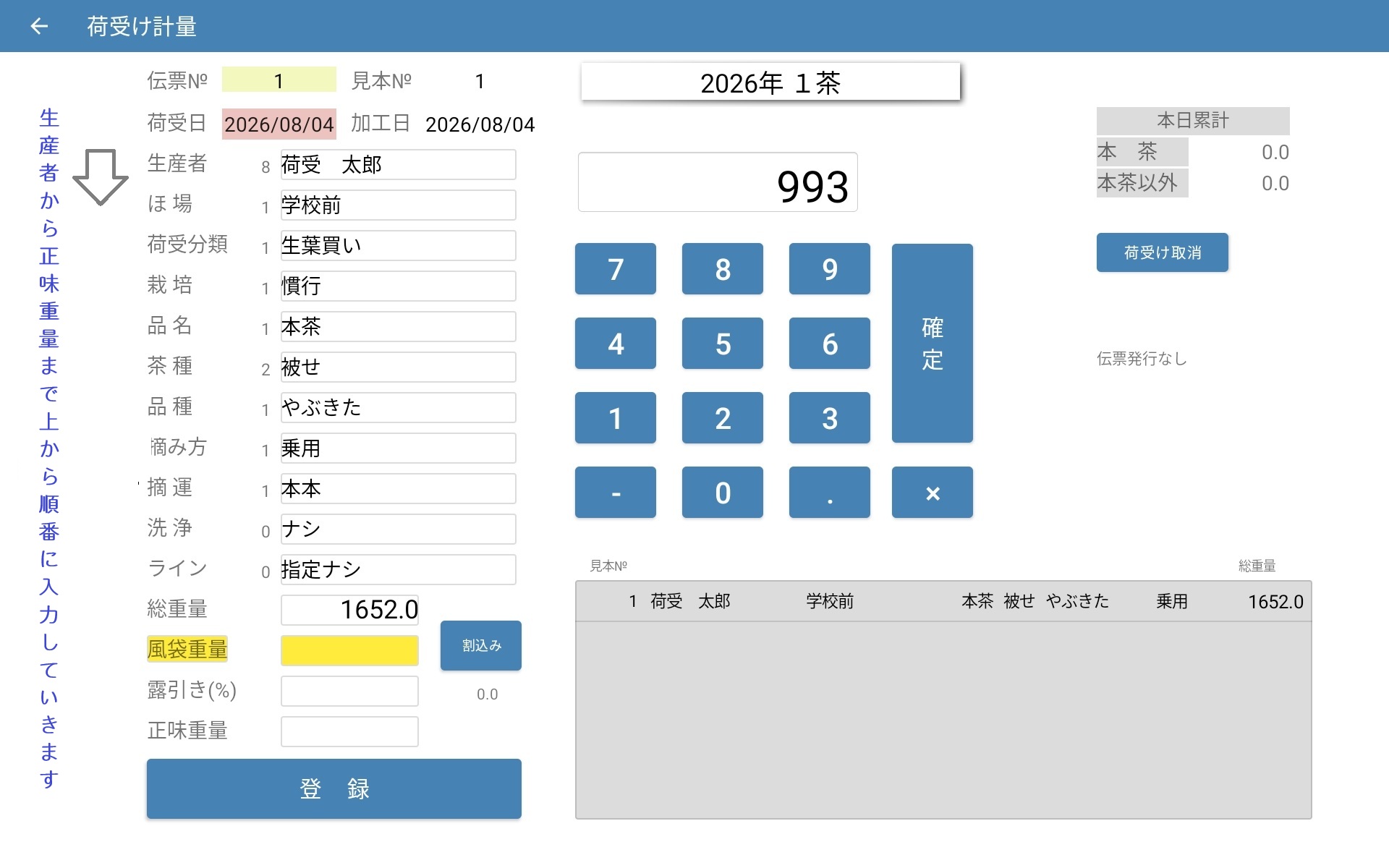The height and width of the screenshot is (868, 1389).
Task: Tap keypad digit 2
Action: [x=723, y=418]
